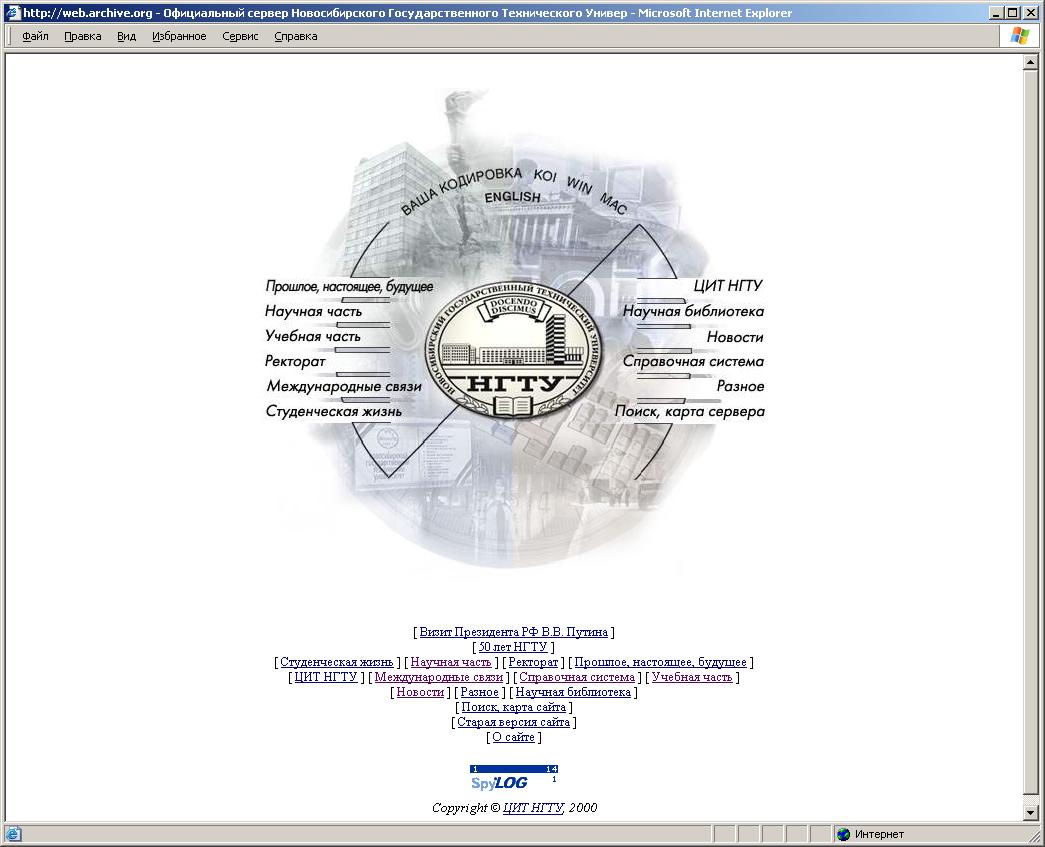Image resolution: width=1045 pixels, height=847 pixels.
Task: Click ЦИТ НГТУ link in copyright line
Action: coord(533,808)
